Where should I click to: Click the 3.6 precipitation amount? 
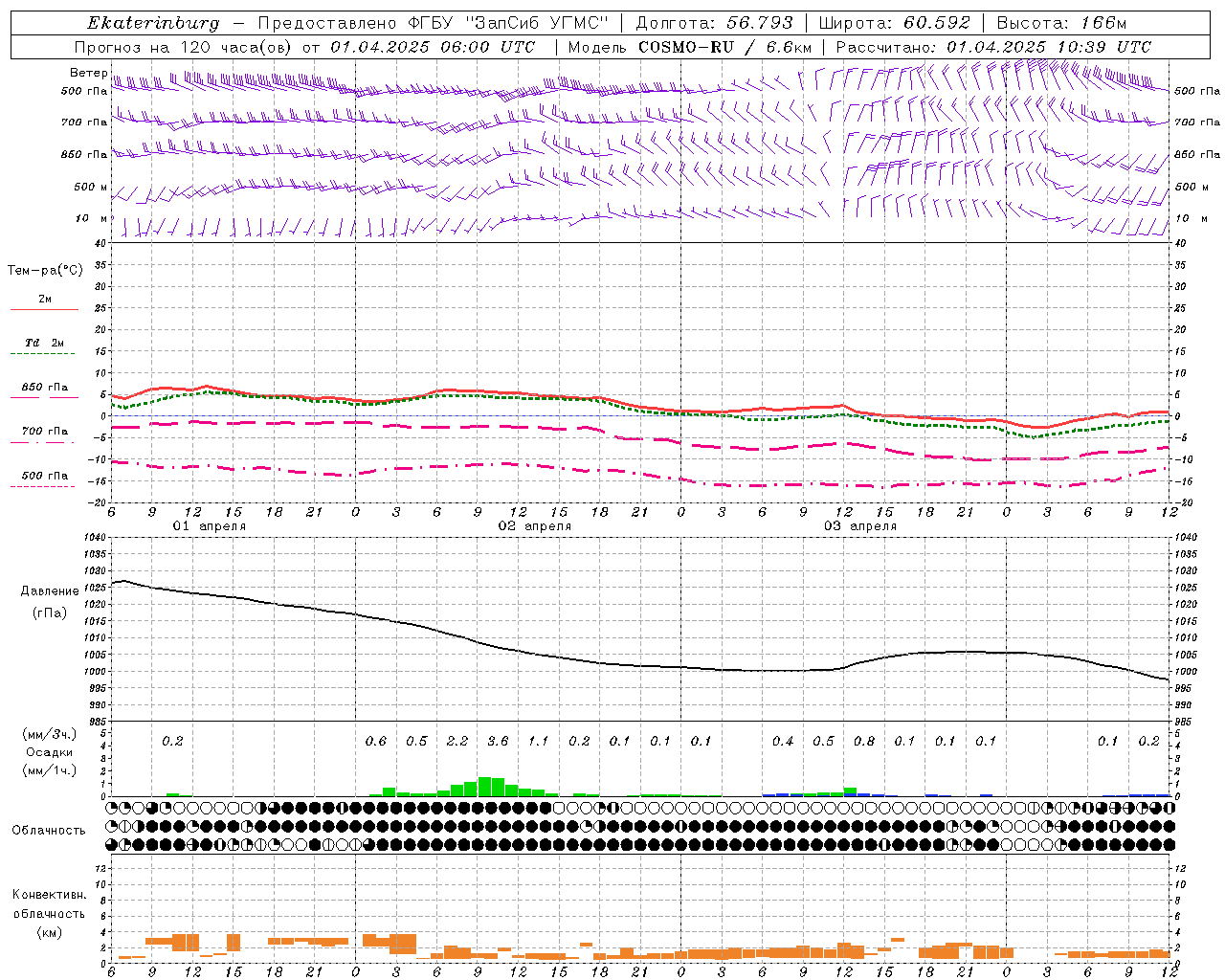click(498, 741)
